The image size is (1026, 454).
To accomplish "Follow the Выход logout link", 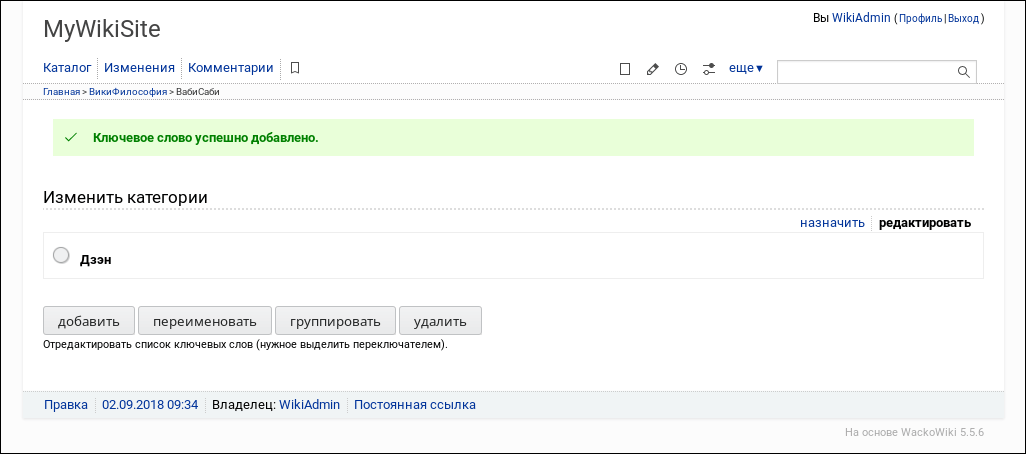I will (964, 19).
